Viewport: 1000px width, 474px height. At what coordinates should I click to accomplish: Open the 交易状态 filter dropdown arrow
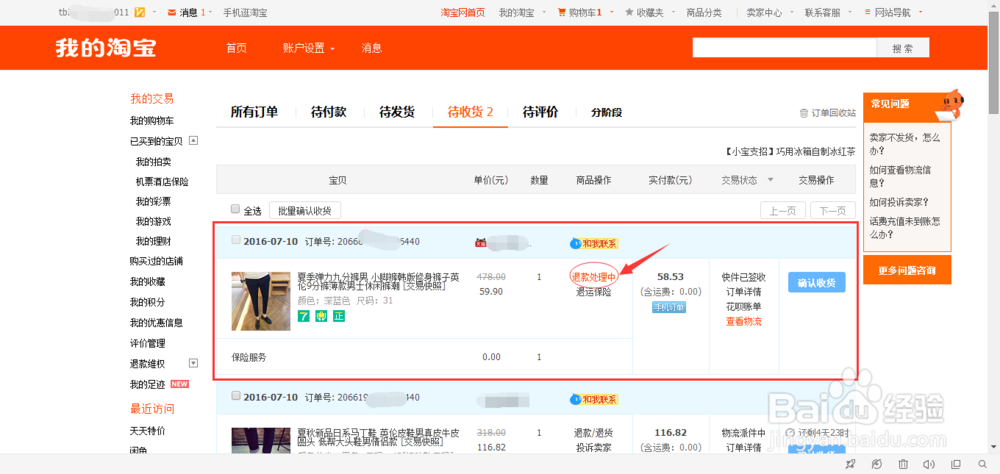click(770, 180)
